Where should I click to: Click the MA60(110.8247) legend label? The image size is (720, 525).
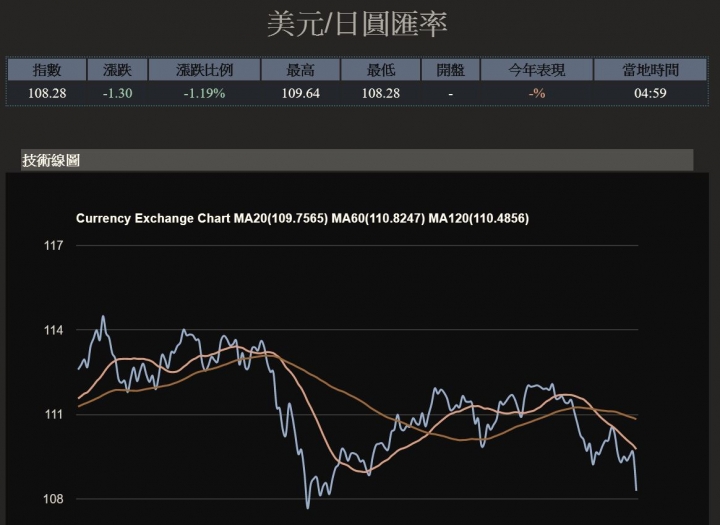378,218
